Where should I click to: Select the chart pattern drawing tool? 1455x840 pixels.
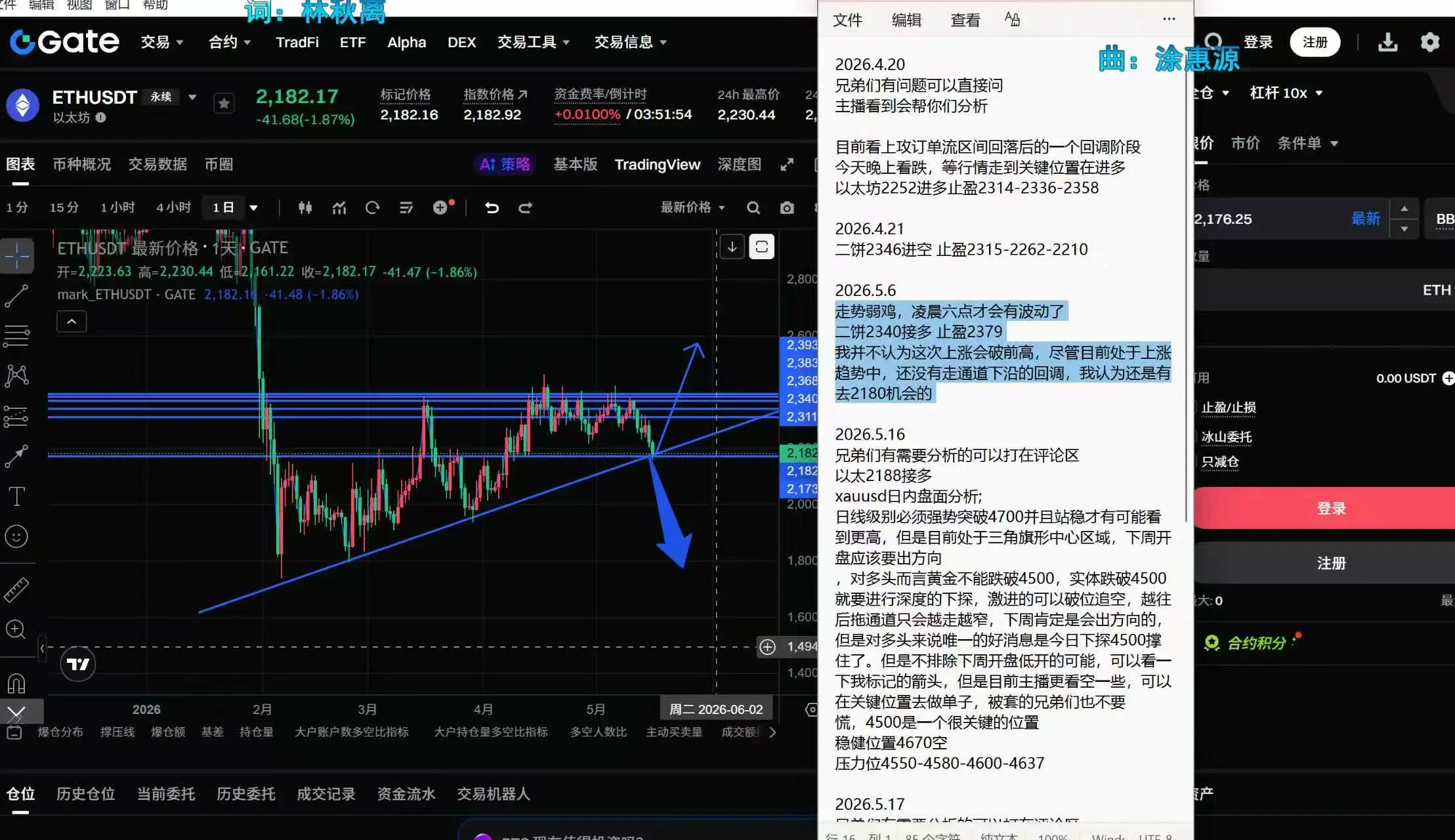(17, 375)
